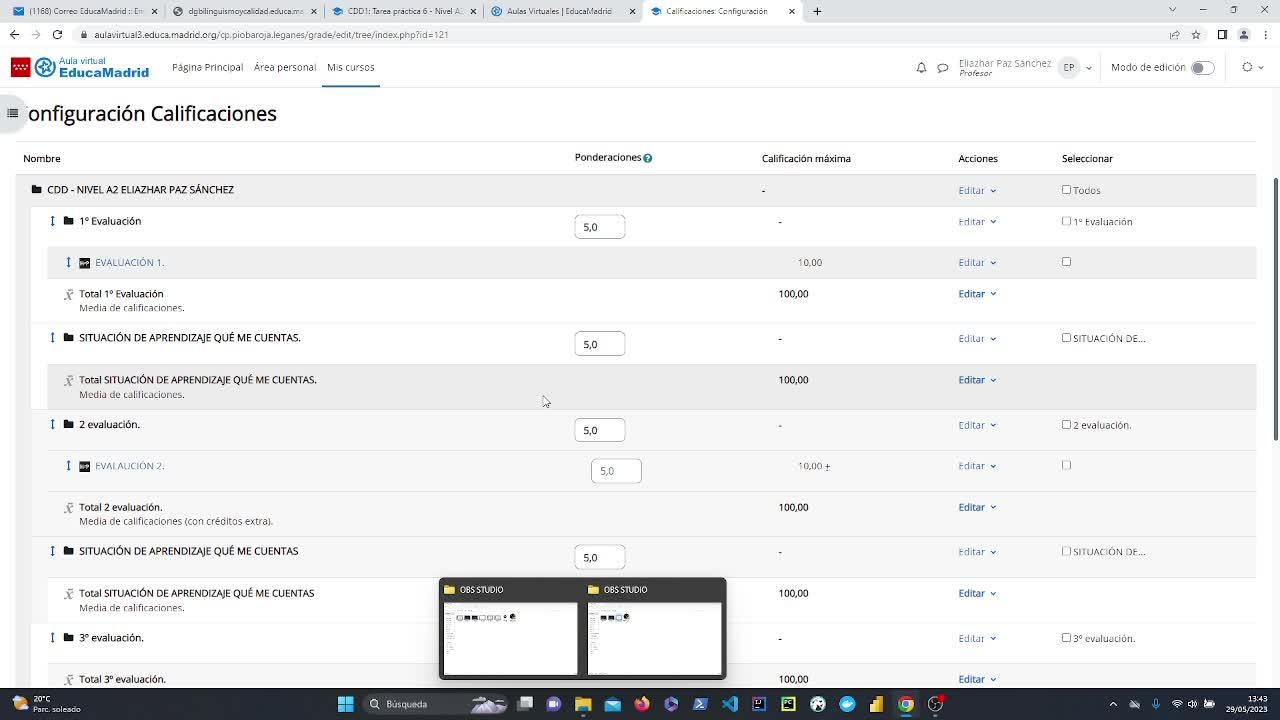Image resolution: width=1280 pixels, height=720 pixels.
Task: Click the move icon for EVALUACIÓN 2.
Action: click(69, 465)
